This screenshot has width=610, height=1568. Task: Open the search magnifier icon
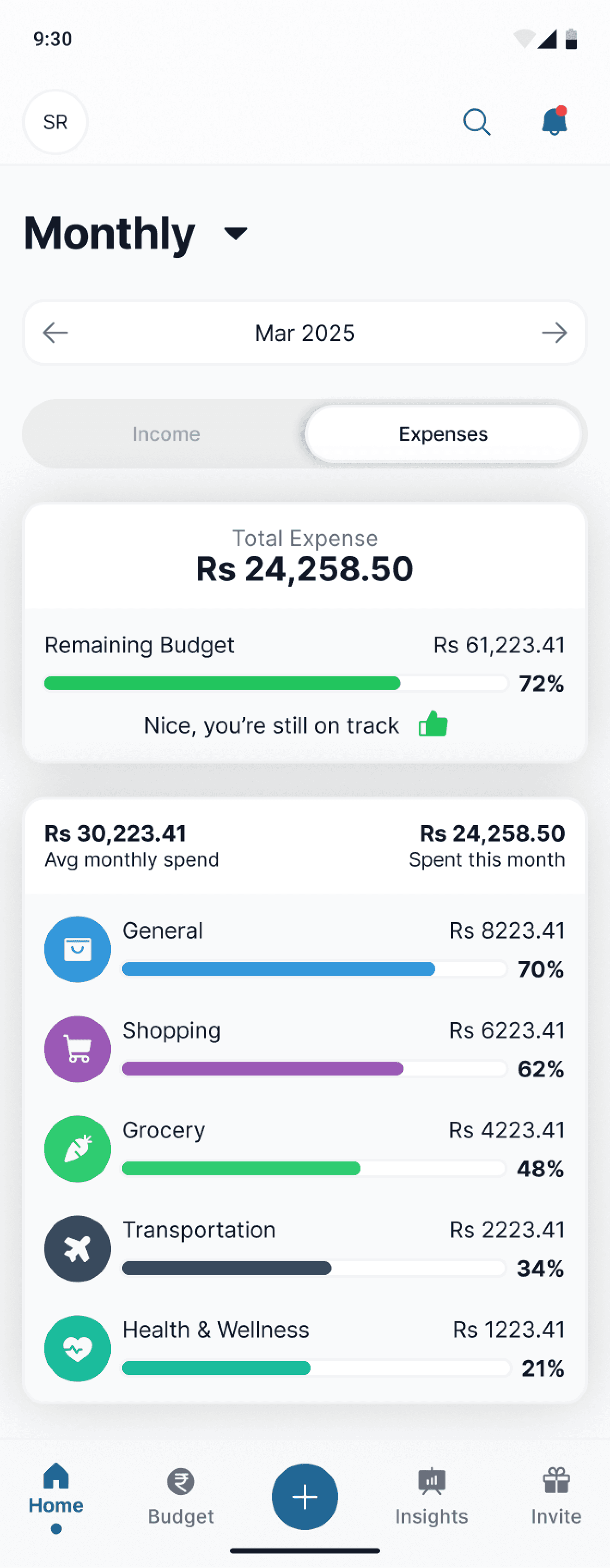(x=476, y=122)
